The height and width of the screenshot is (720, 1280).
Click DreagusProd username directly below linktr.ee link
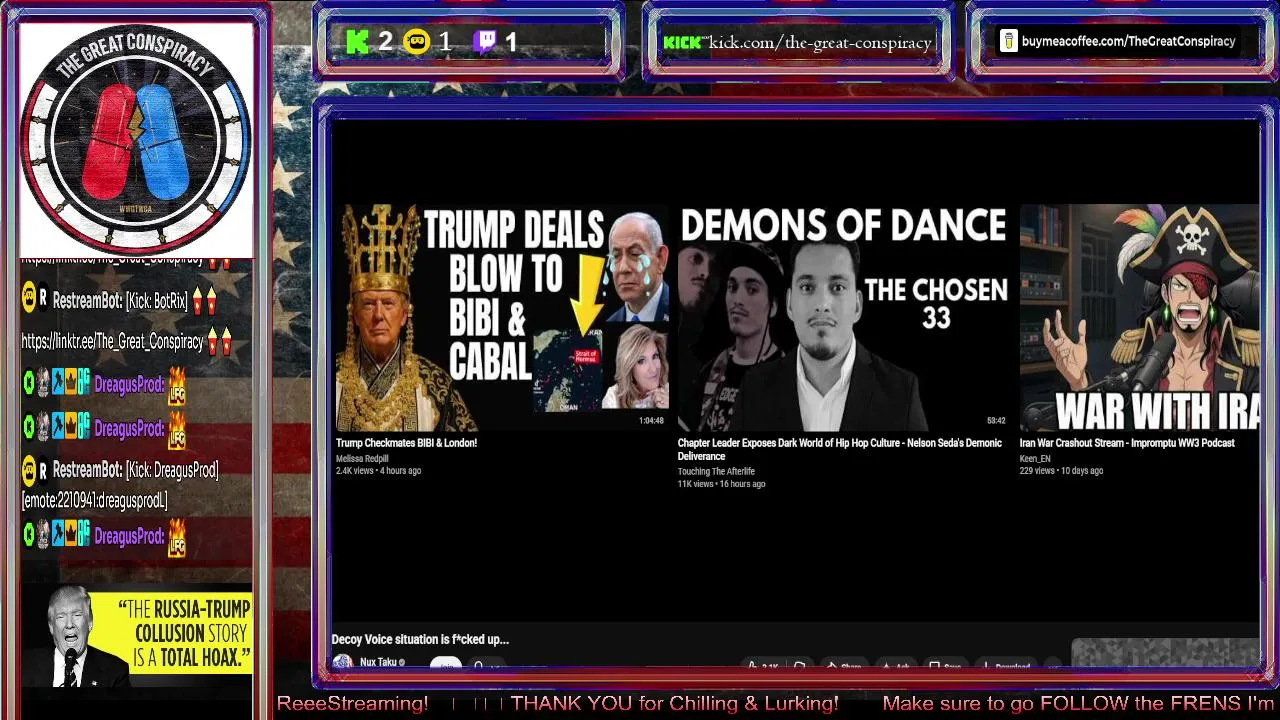129,385
